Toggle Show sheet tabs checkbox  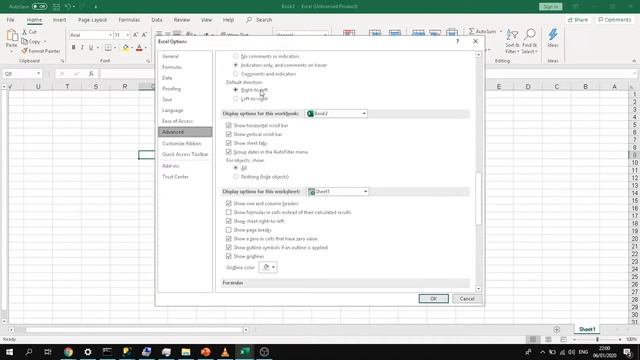pos(229,143)
